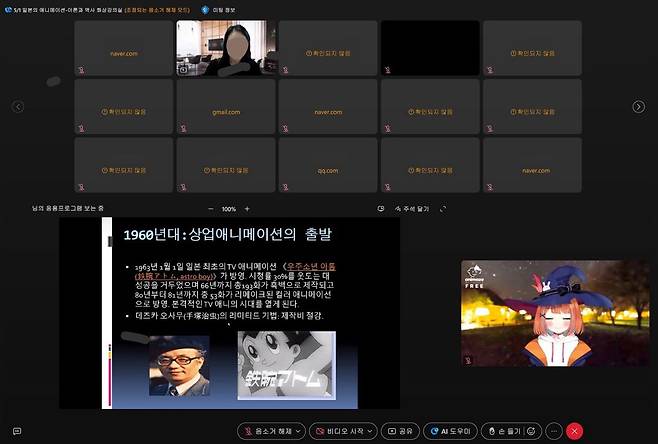The image size is (658, 444).
Task: Click muted mic icon on avatar self-view
Action: (468, 360)
